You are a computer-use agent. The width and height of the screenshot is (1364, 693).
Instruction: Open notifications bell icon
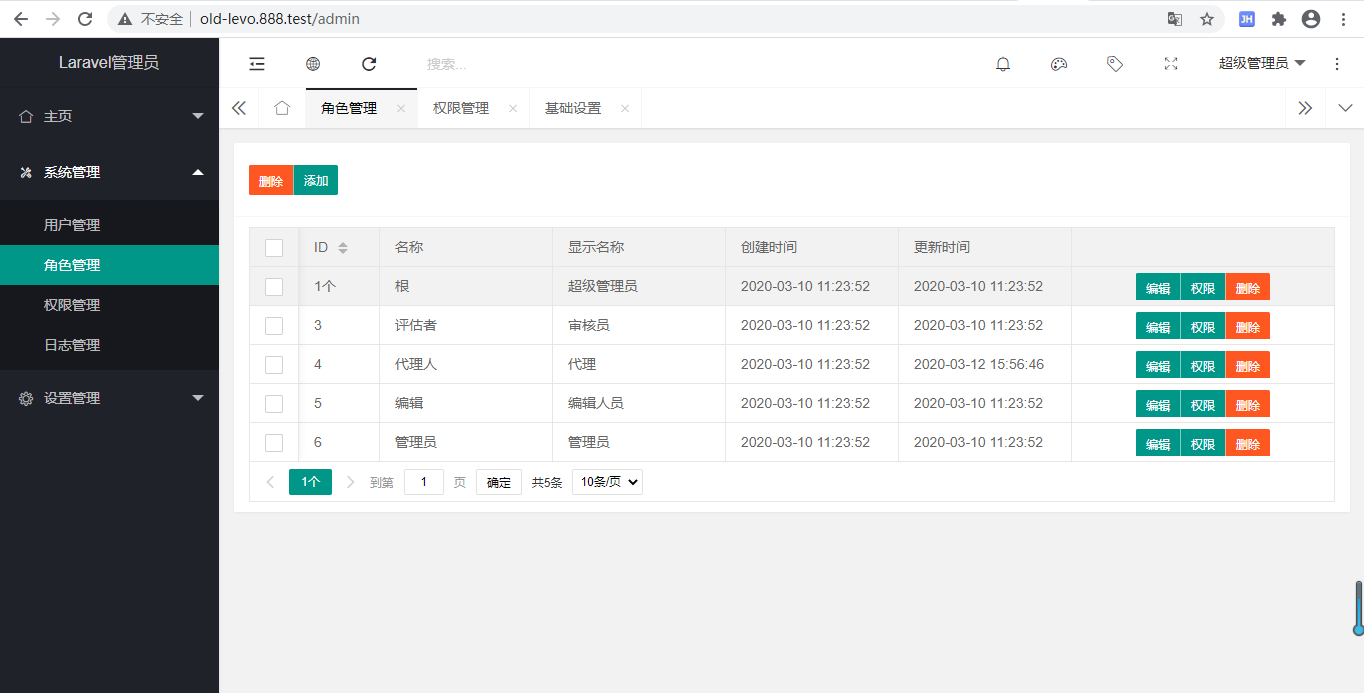[1003, 64]
